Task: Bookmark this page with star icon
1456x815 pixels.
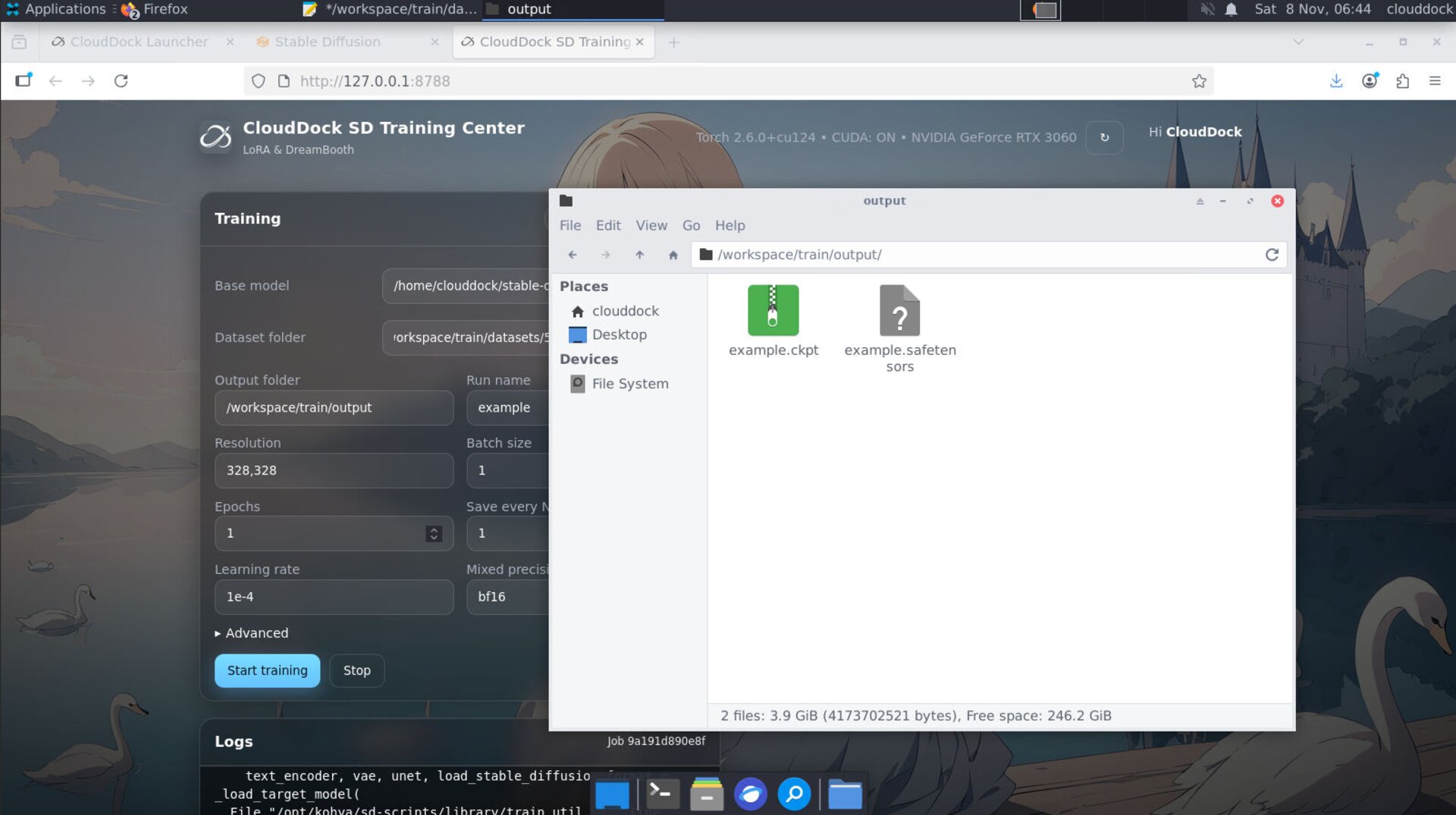Action: [1198, 81]
